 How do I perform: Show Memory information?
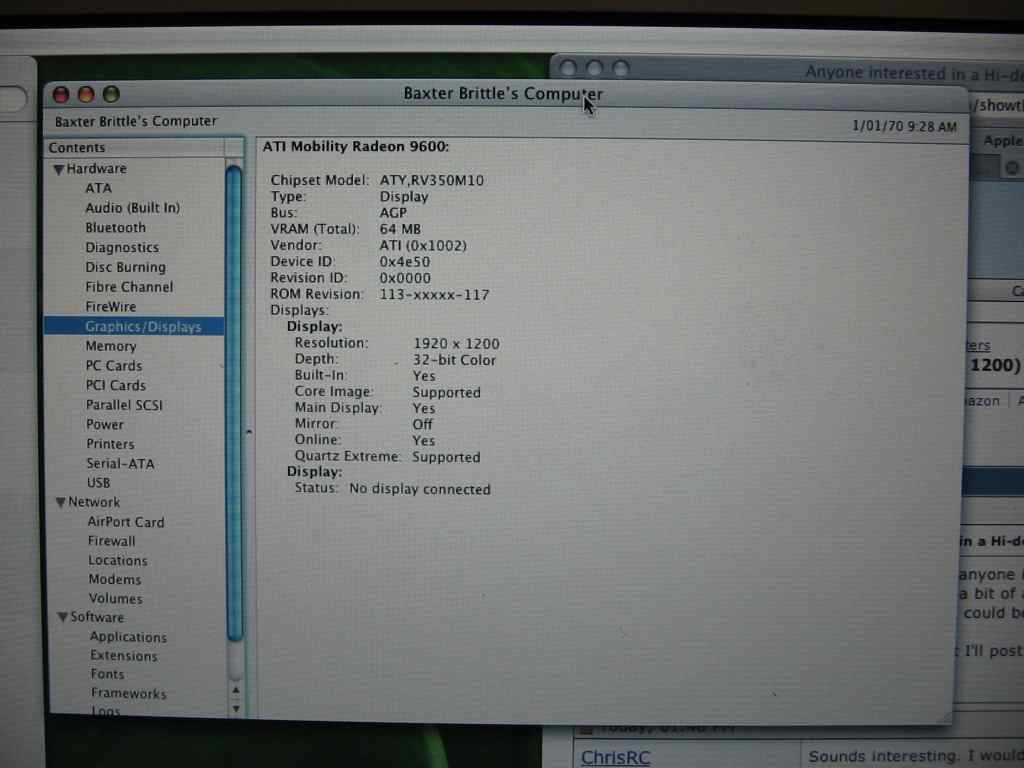[x=111, y=346]
